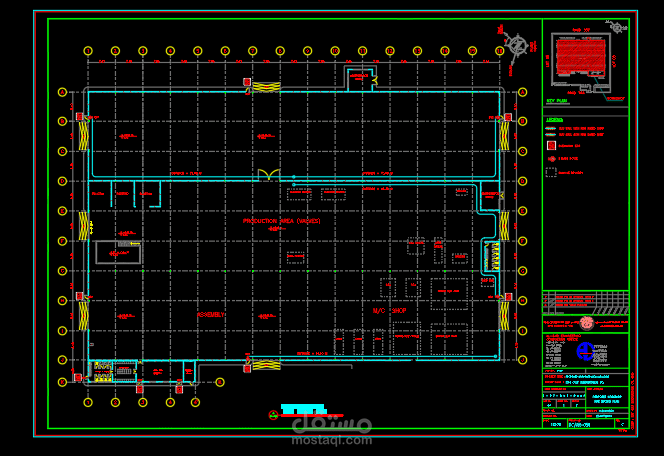Screen dimensions: 664x456
Task: Select the central double door symbol
Action: (269, 174)
